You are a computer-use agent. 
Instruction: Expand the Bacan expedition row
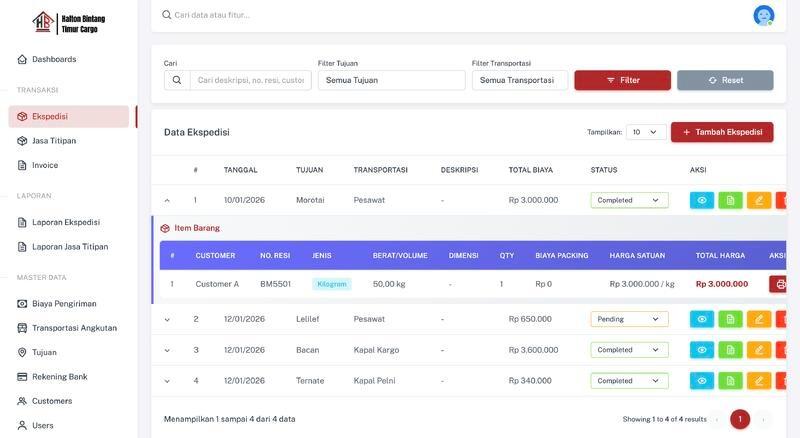click(167, 350)
